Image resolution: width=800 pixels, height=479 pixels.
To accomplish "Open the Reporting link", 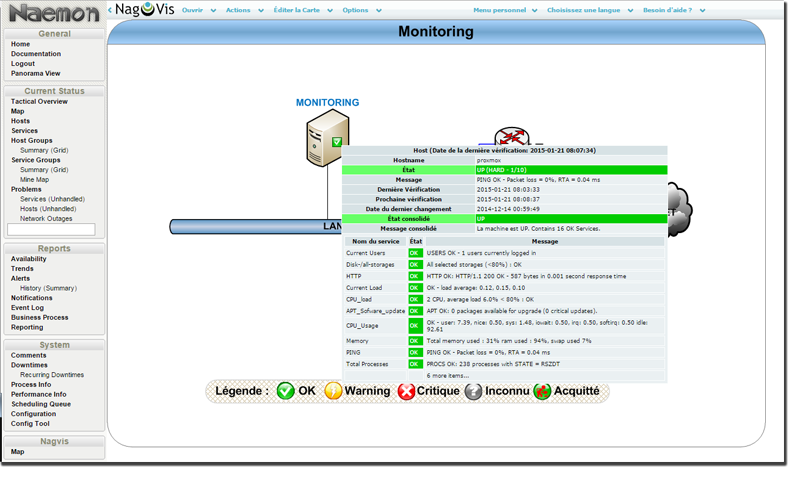I will [27, 327].
